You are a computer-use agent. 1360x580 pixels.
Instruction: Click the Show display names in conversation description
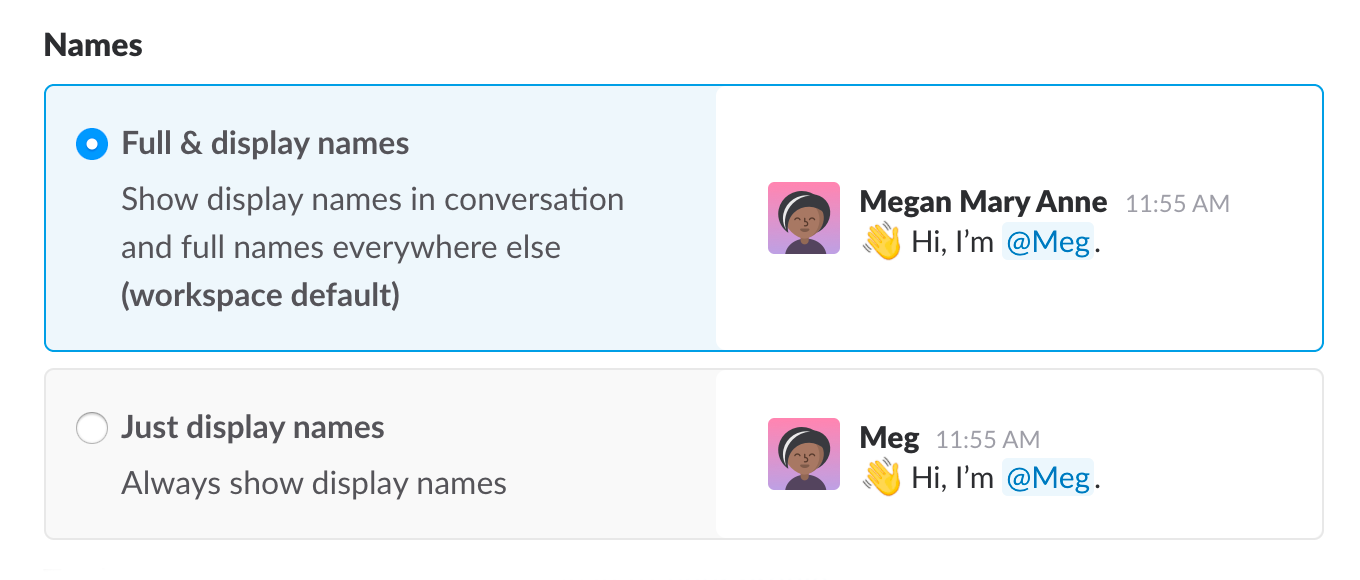(372, 200)
